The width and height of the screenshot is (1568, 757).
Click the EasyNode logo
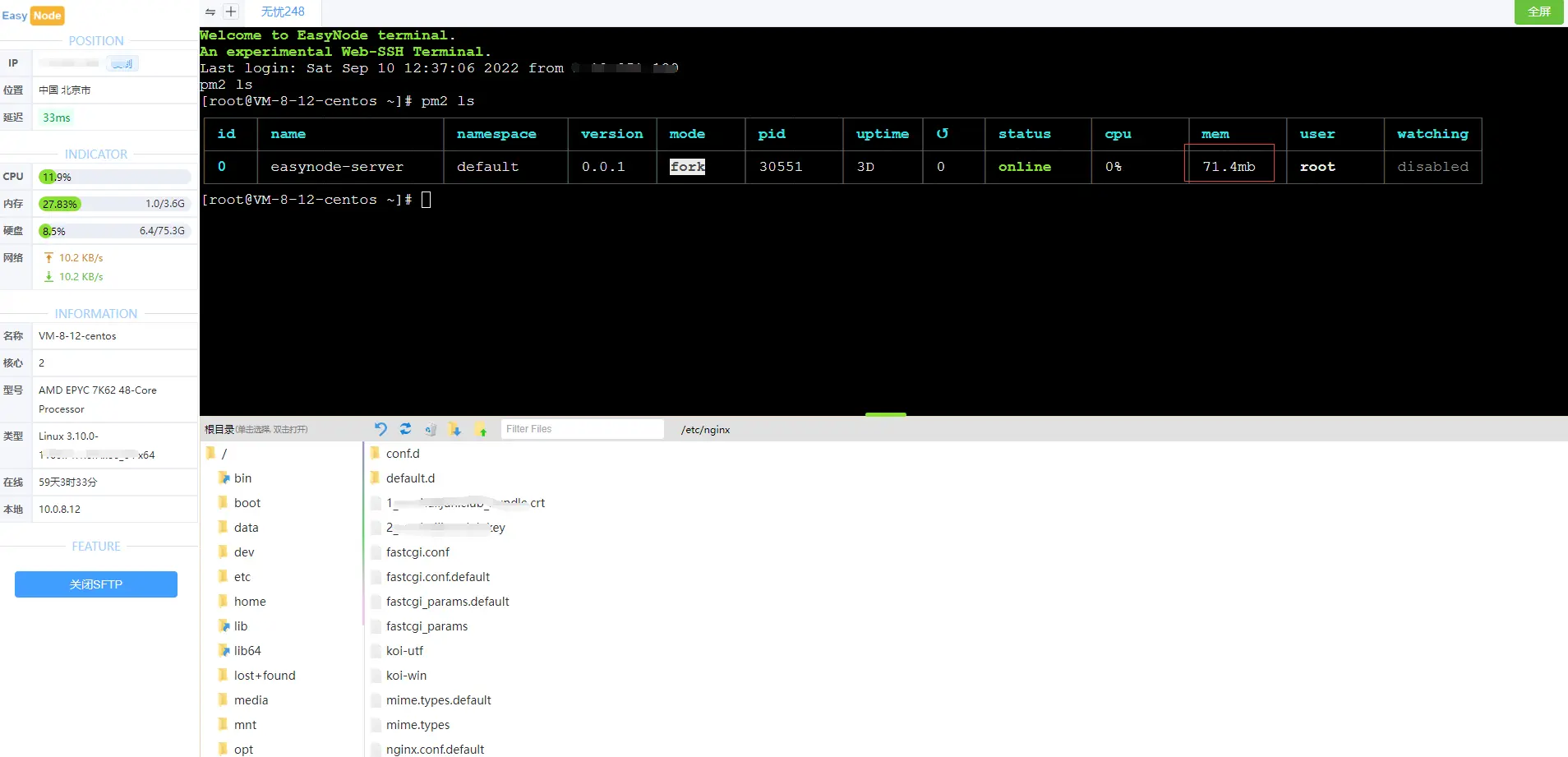tap(33, 16)
